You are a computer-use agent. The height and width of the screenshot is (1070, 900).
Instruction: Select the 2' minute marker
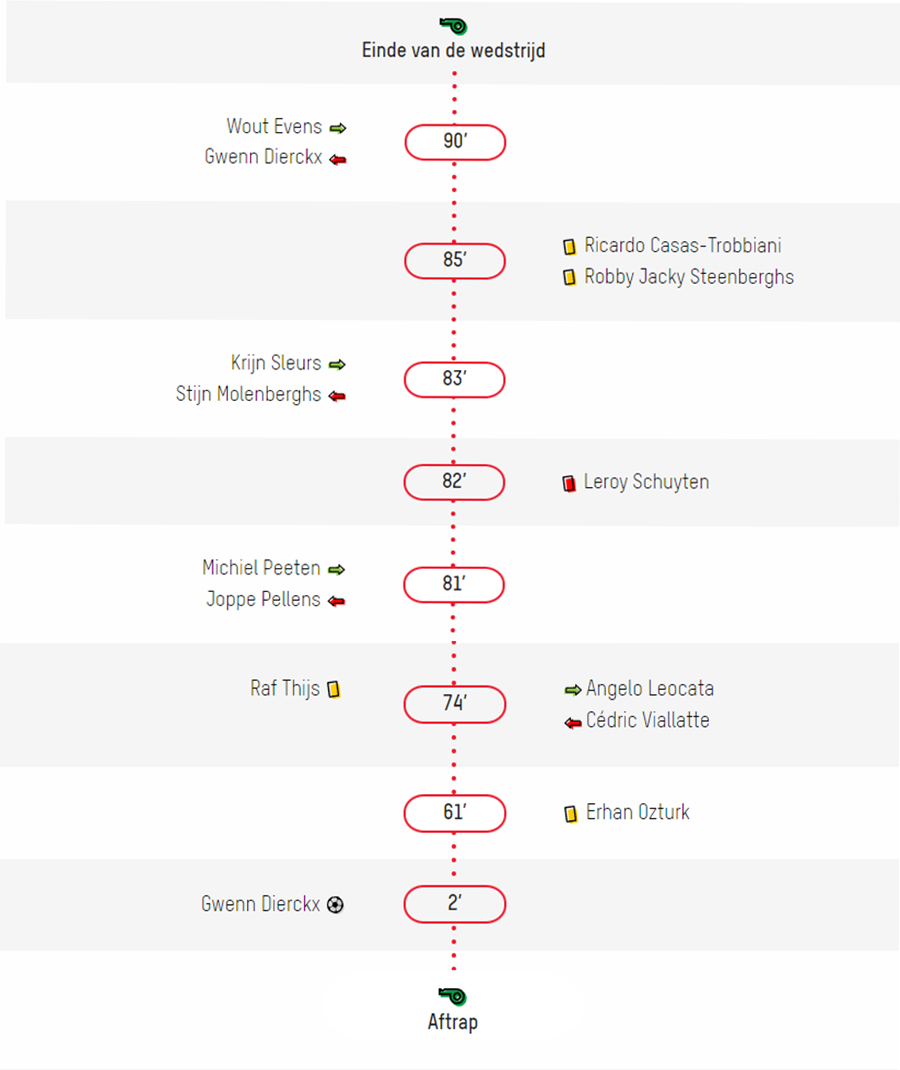coord(454,904)
